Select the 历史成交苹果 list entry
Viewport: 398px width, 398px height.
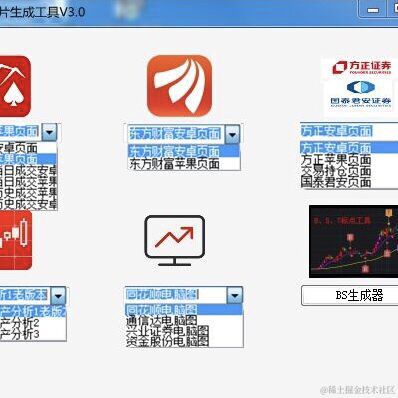coord(29,193)
